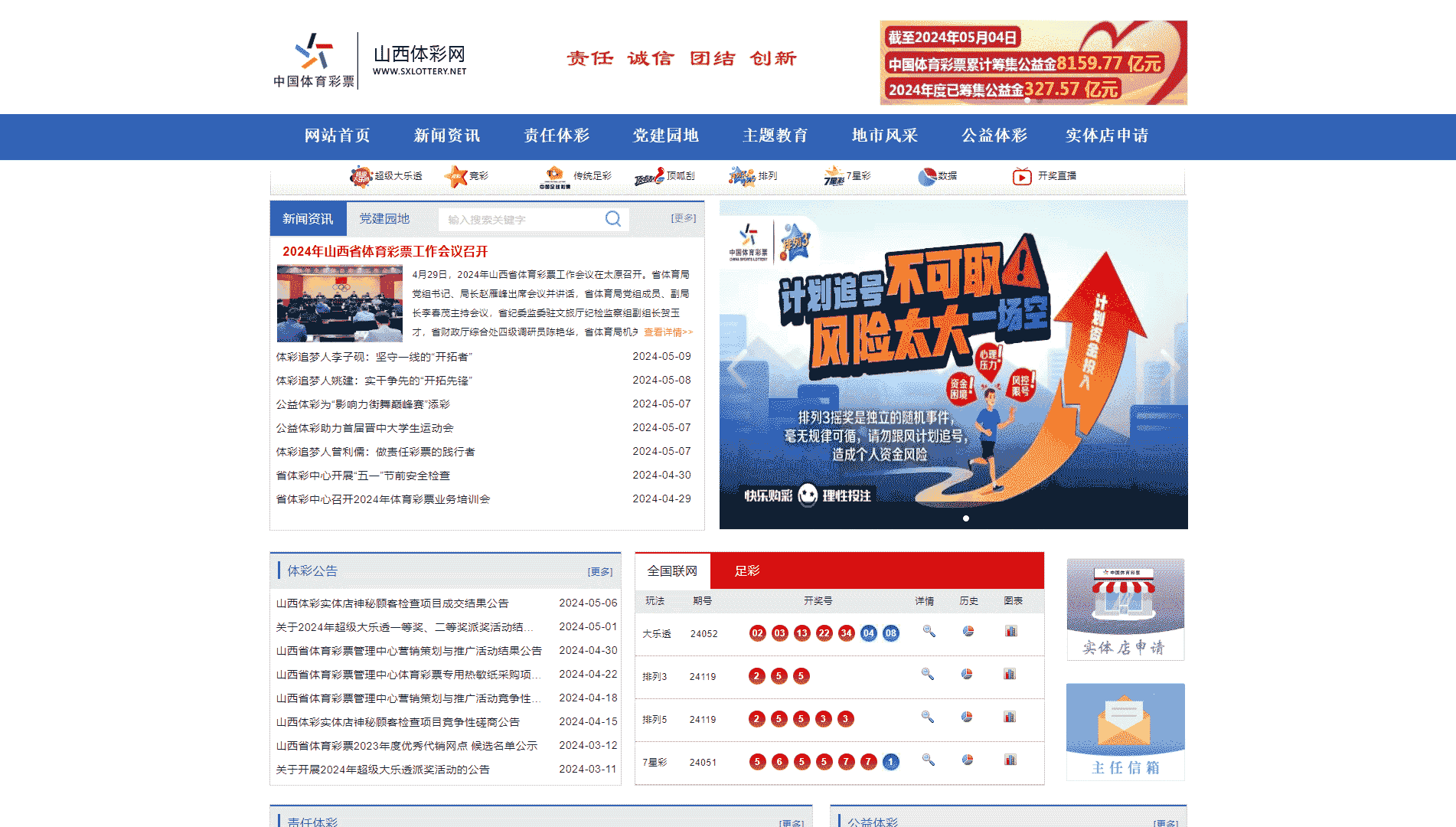Image resolution: width=1456 pixels, height=827 pixels.
Task: Click the 中国体育彩票 site logo
Action: point(314,60)
